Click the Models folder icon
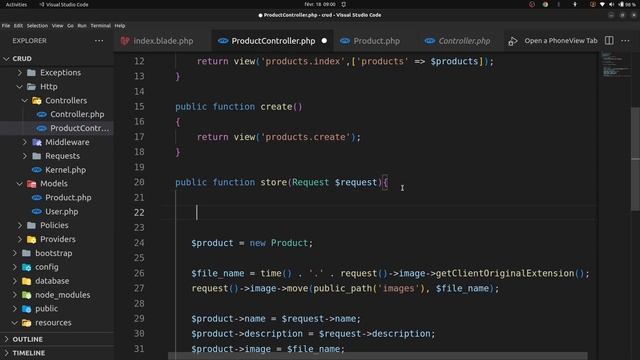Screen dimensions: 640x360 click(31, 184)
